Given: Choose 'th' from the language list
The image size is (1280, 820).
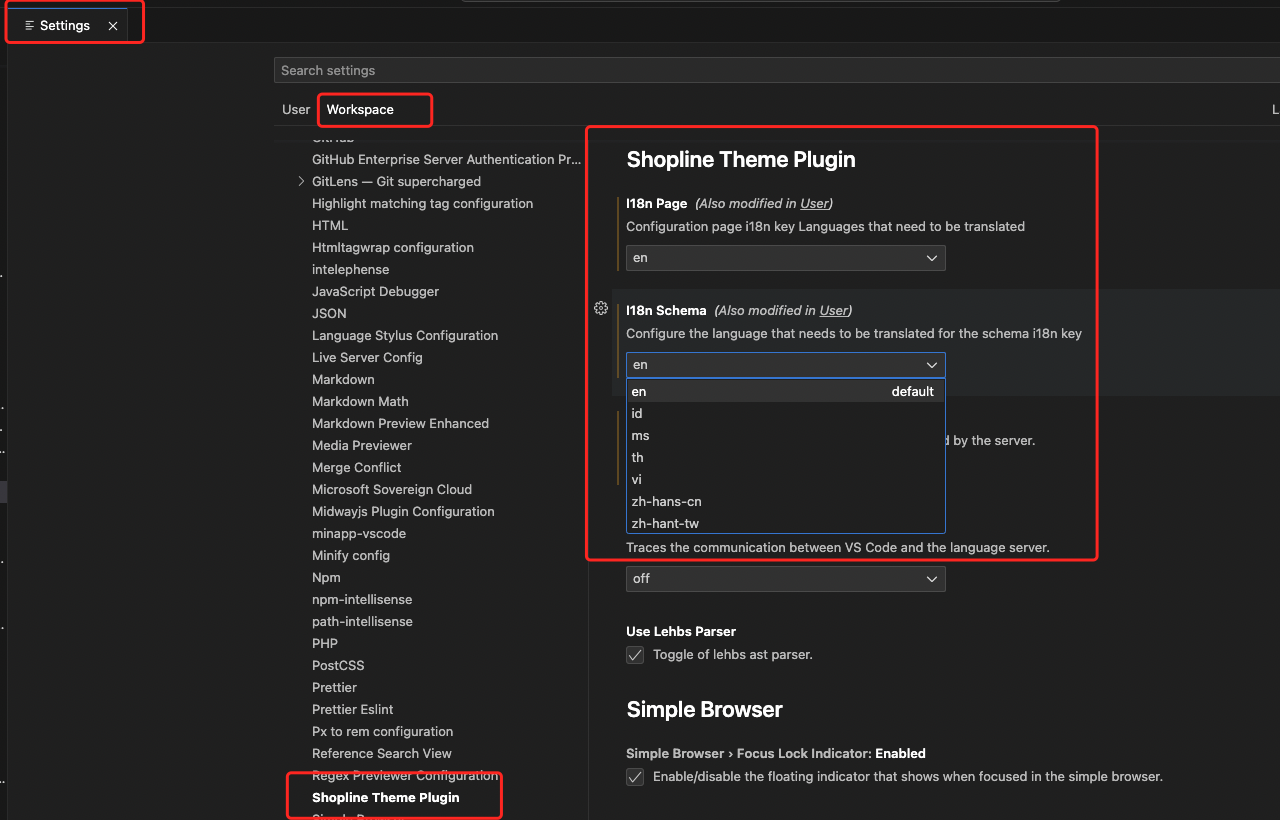Looking at the screenshot, I should coord(786,457).
